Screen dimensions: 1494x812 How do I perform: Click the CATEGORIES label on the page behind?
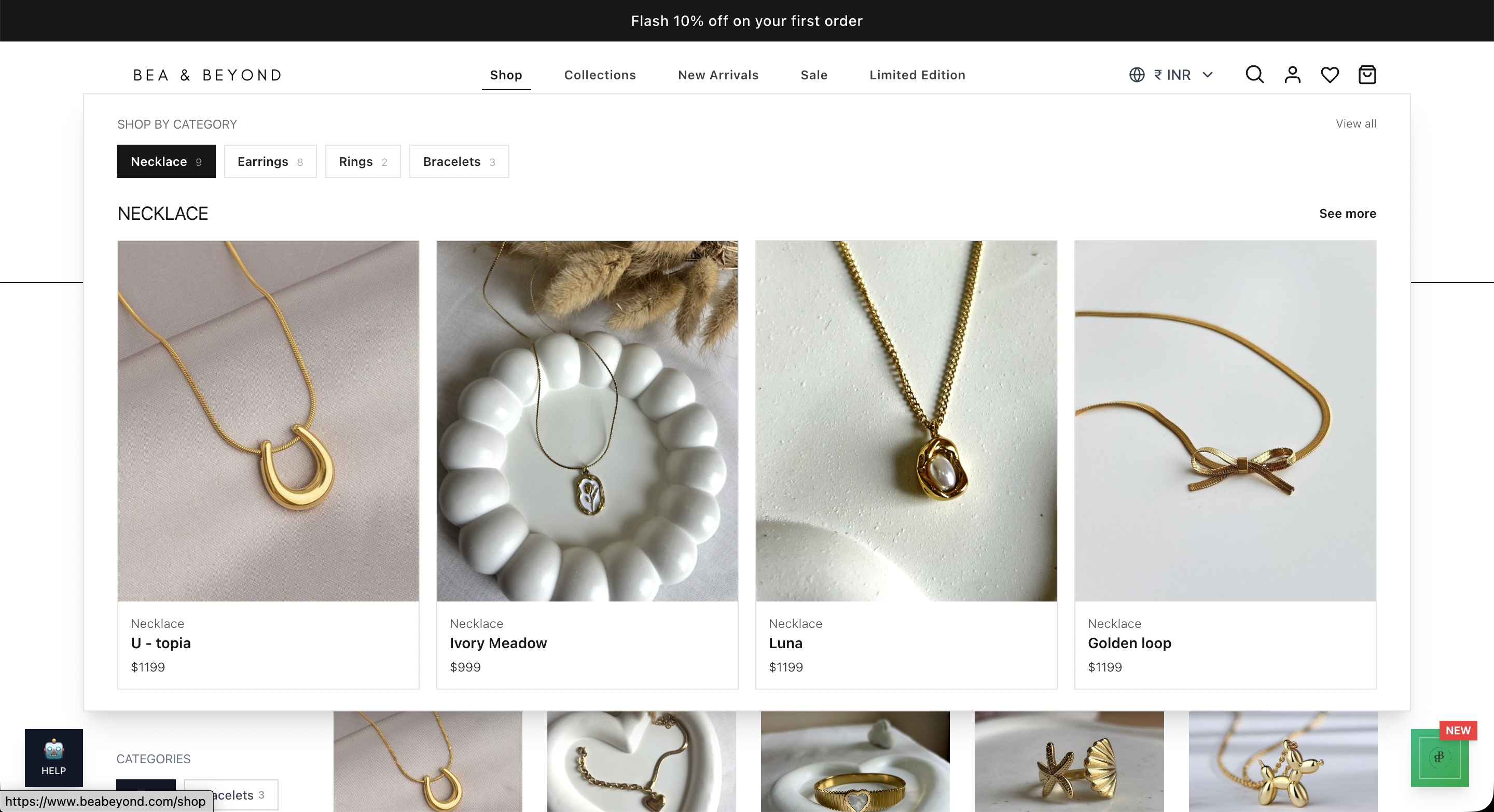click(x=153, y=759)
